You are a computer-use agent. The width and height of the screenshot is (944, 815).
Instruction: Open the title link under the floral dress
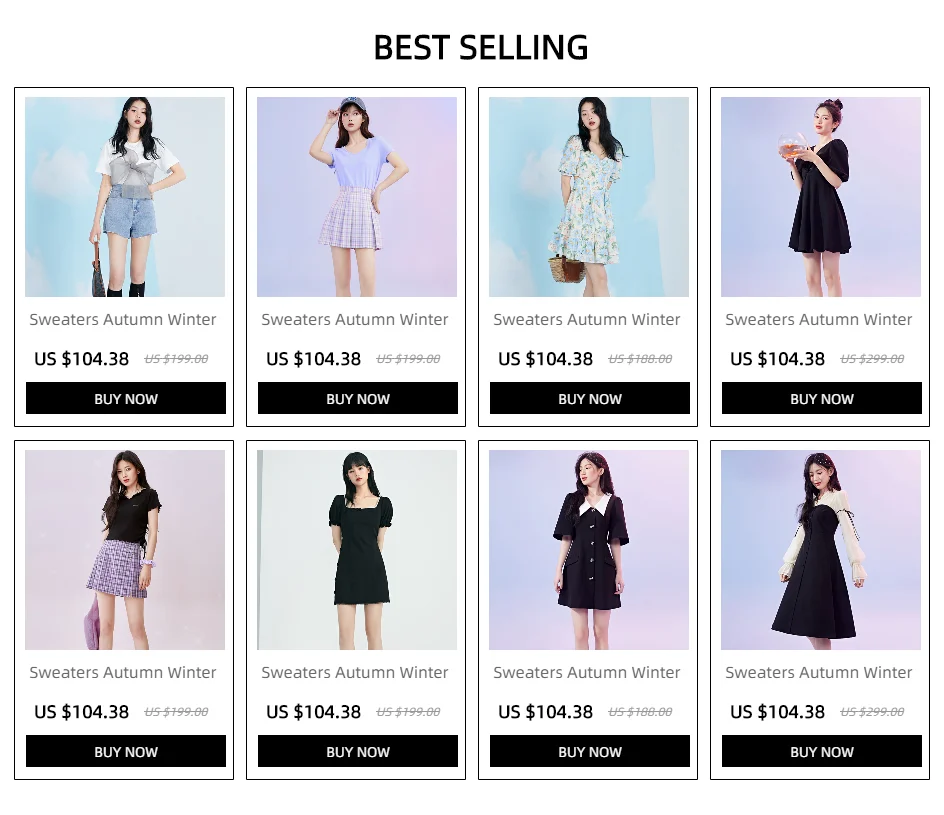pyautogui.click(x=587, y=320)
